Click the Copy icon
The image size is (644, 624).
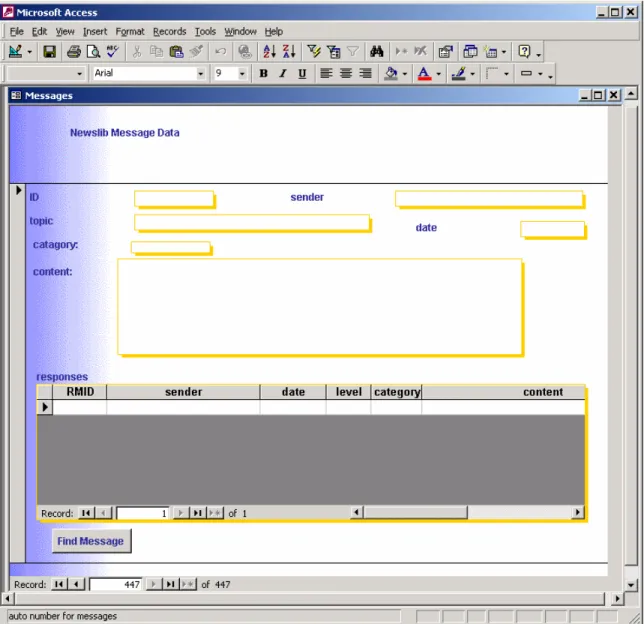(x=156, y=52)
